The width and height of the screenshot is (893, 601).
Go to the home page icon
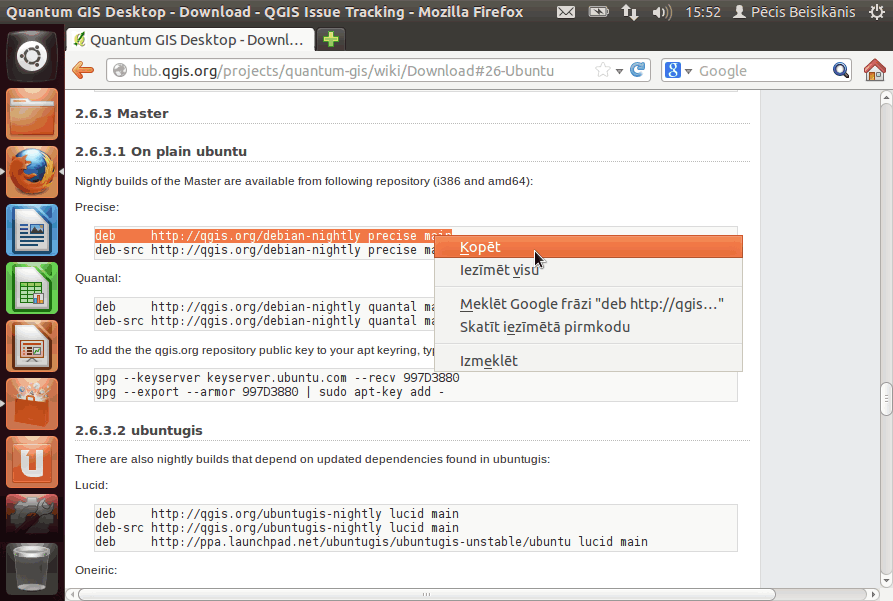(x=875, y=71)
